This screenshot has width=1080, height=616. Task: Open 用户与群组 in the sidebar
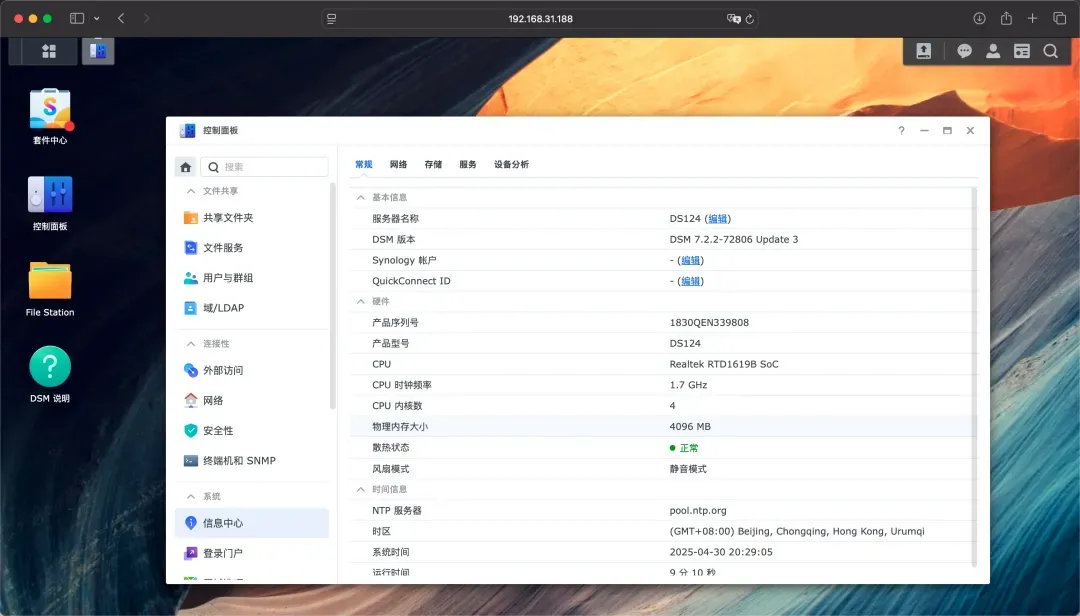tap(252, 278)
